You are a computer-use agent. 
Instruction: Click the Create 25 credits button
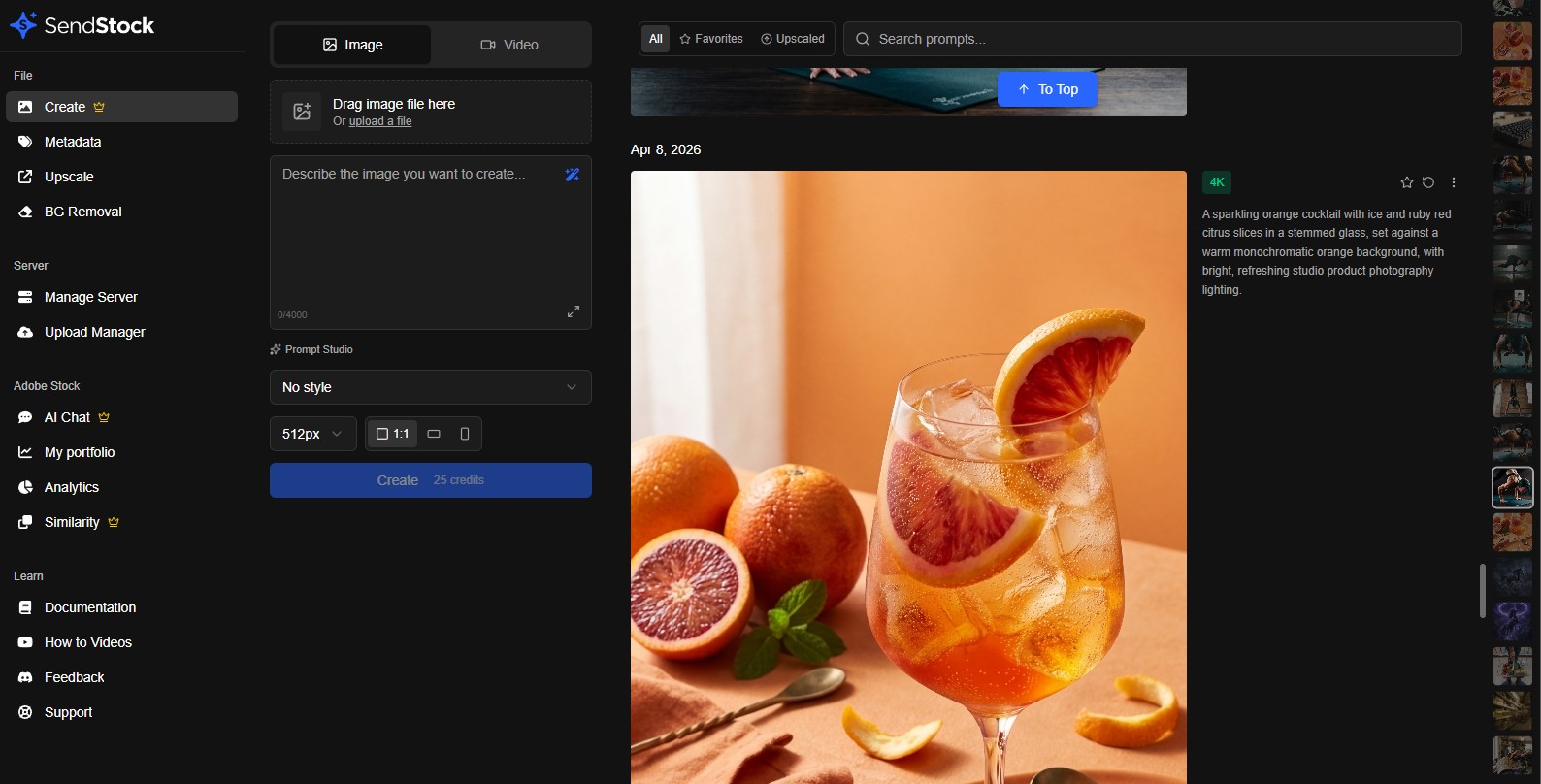431,480
